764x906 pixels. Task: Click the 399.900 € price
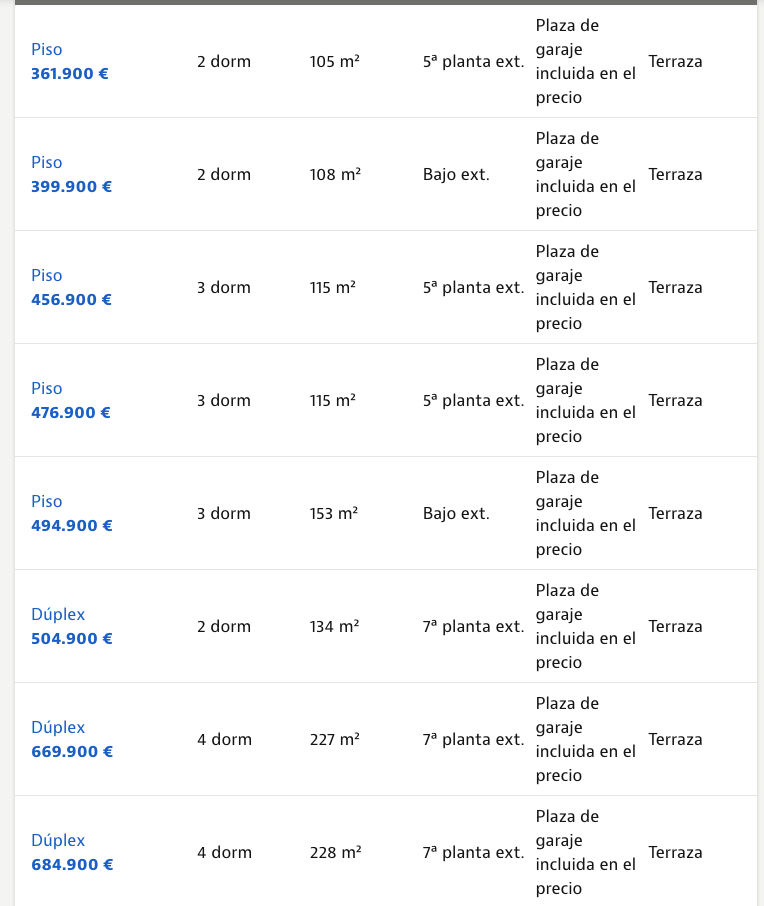(x=72, y=187)
